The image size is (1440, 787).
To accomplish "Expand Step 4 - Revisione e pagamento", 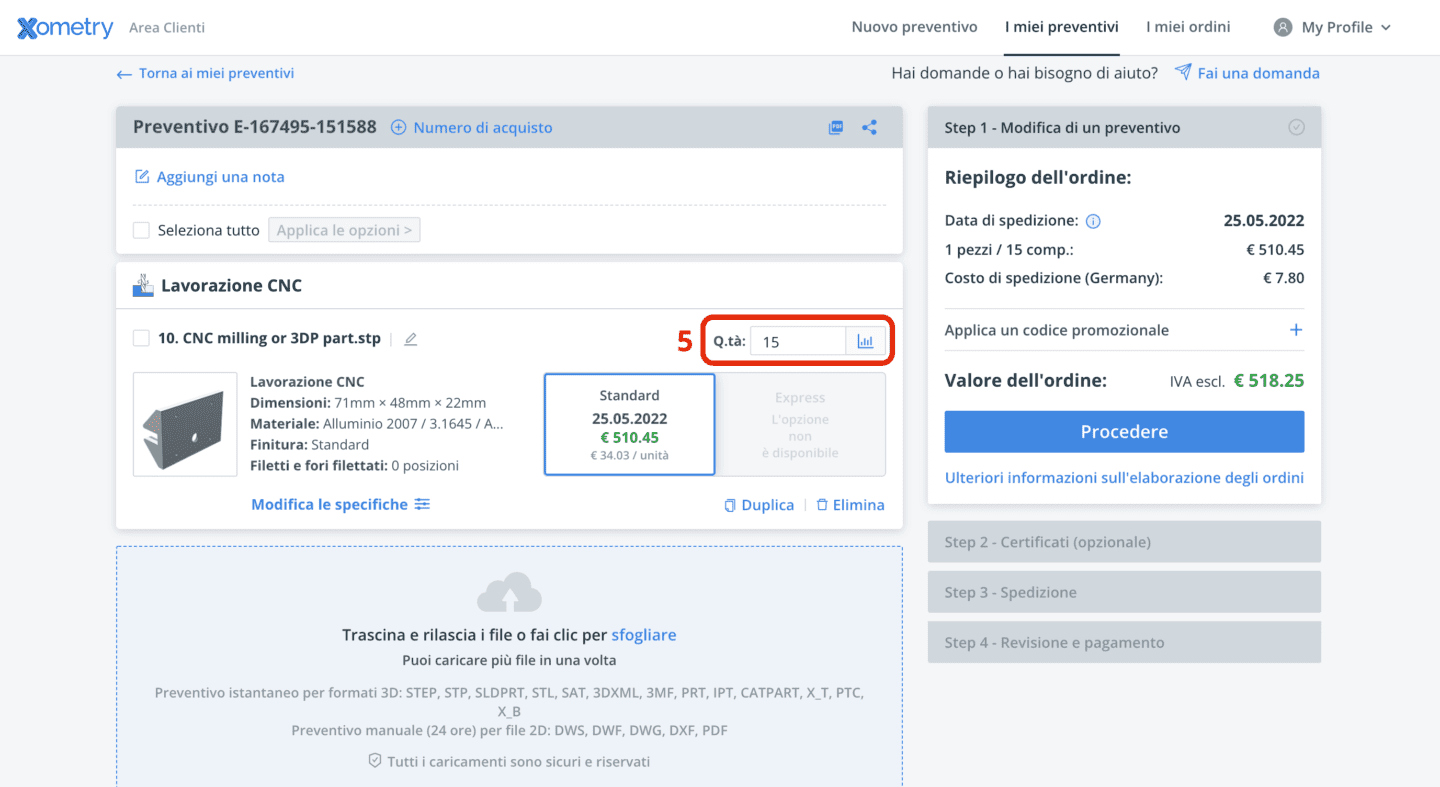I will [x=1124, y=642].
